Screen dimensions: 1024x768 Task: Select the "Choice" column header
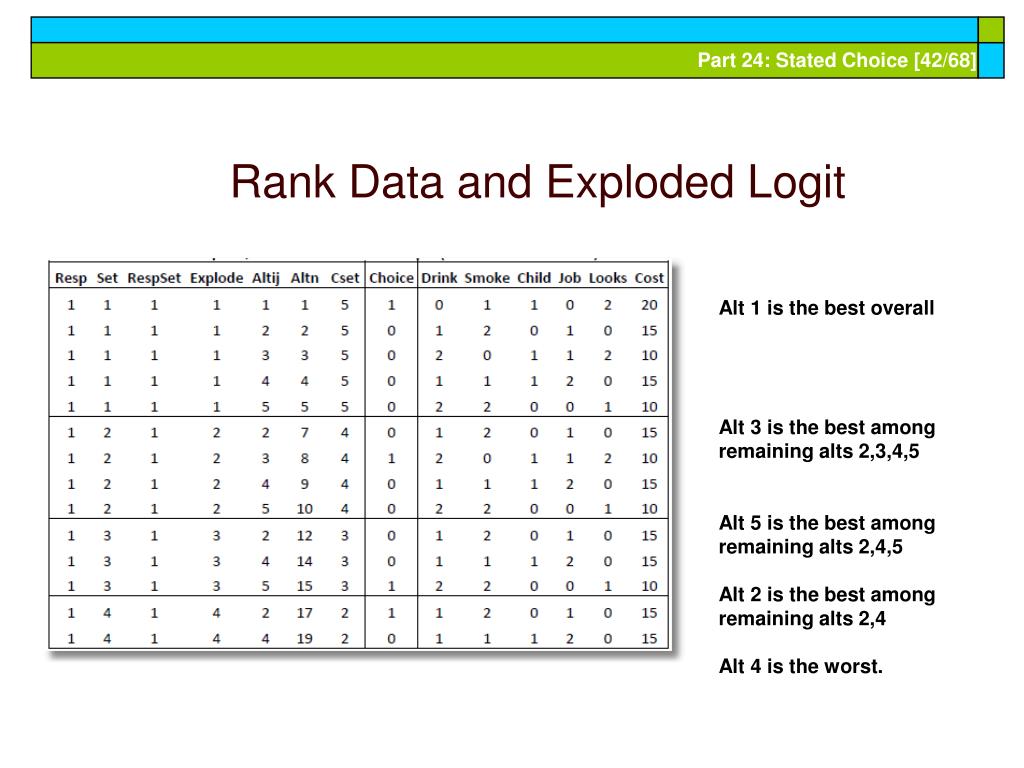pyautogui.click(x=391, y=278)
